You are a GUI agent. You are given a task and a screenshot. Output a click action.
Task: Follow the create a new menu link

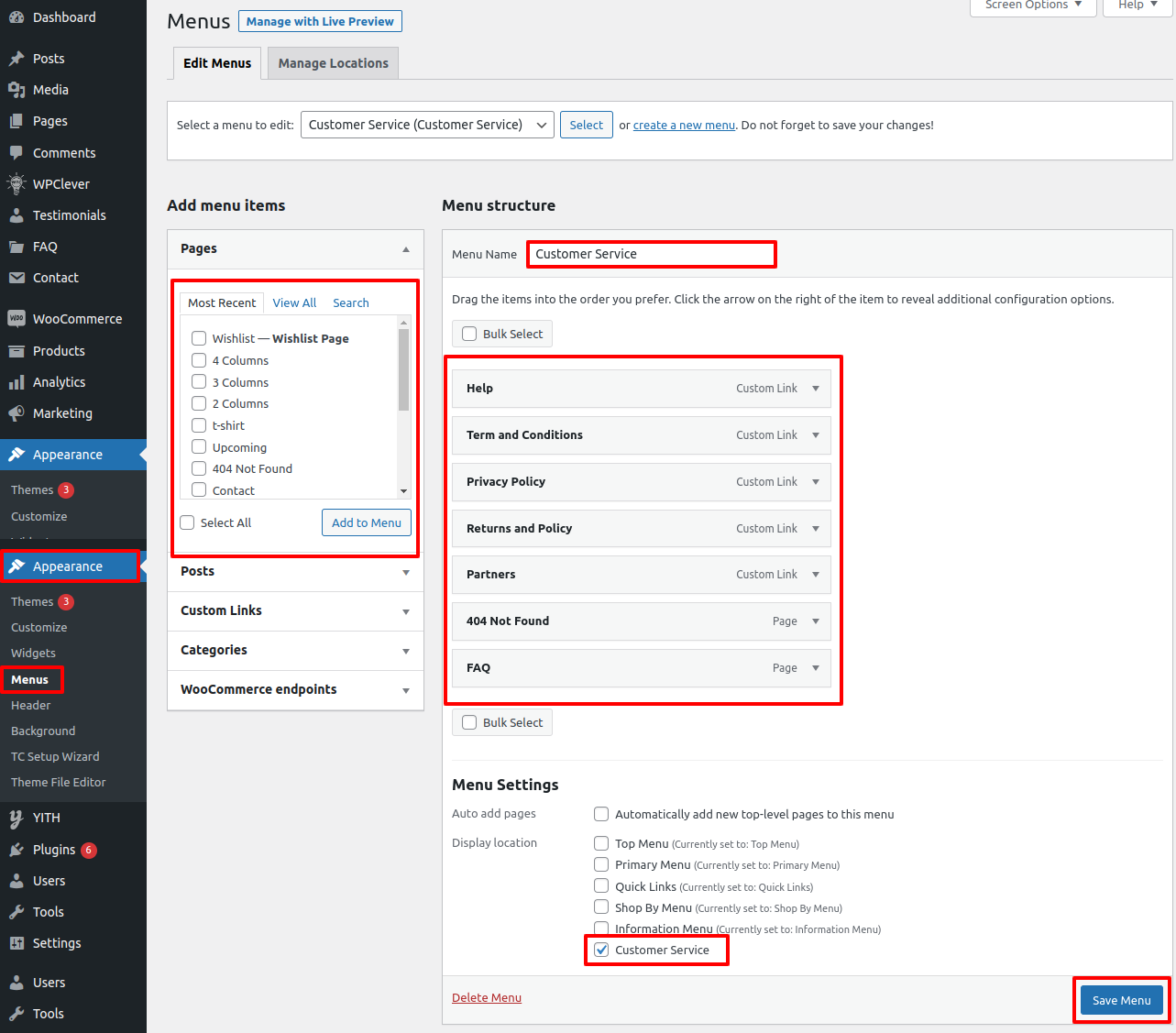[684, 126]
